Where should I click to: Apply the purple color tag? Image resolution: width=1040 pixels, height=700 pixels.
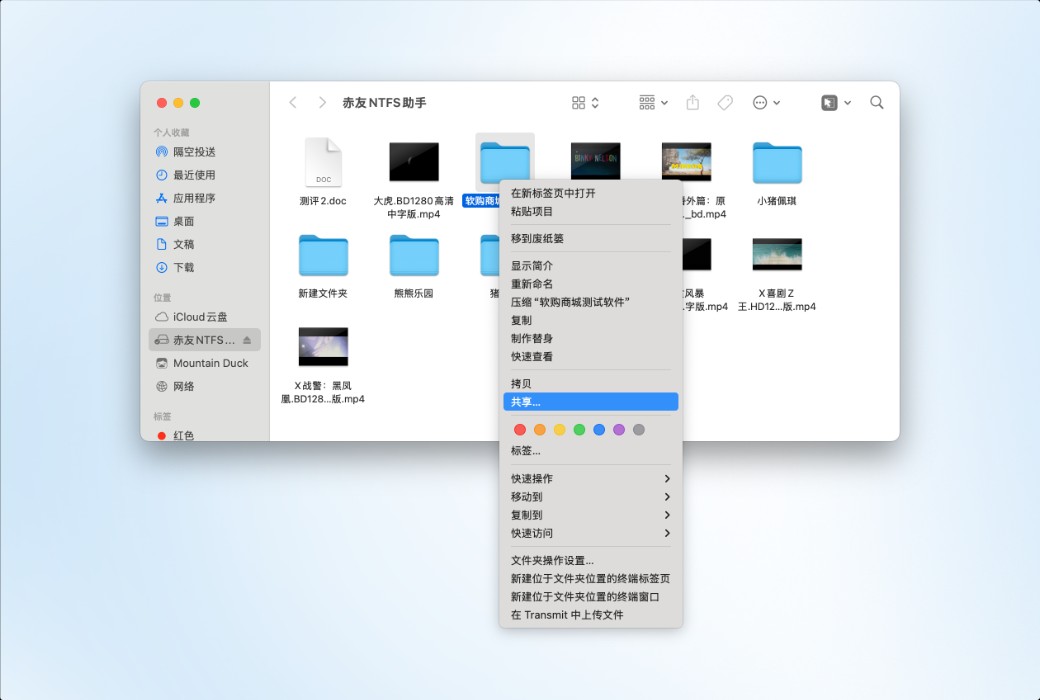point(619,430)
